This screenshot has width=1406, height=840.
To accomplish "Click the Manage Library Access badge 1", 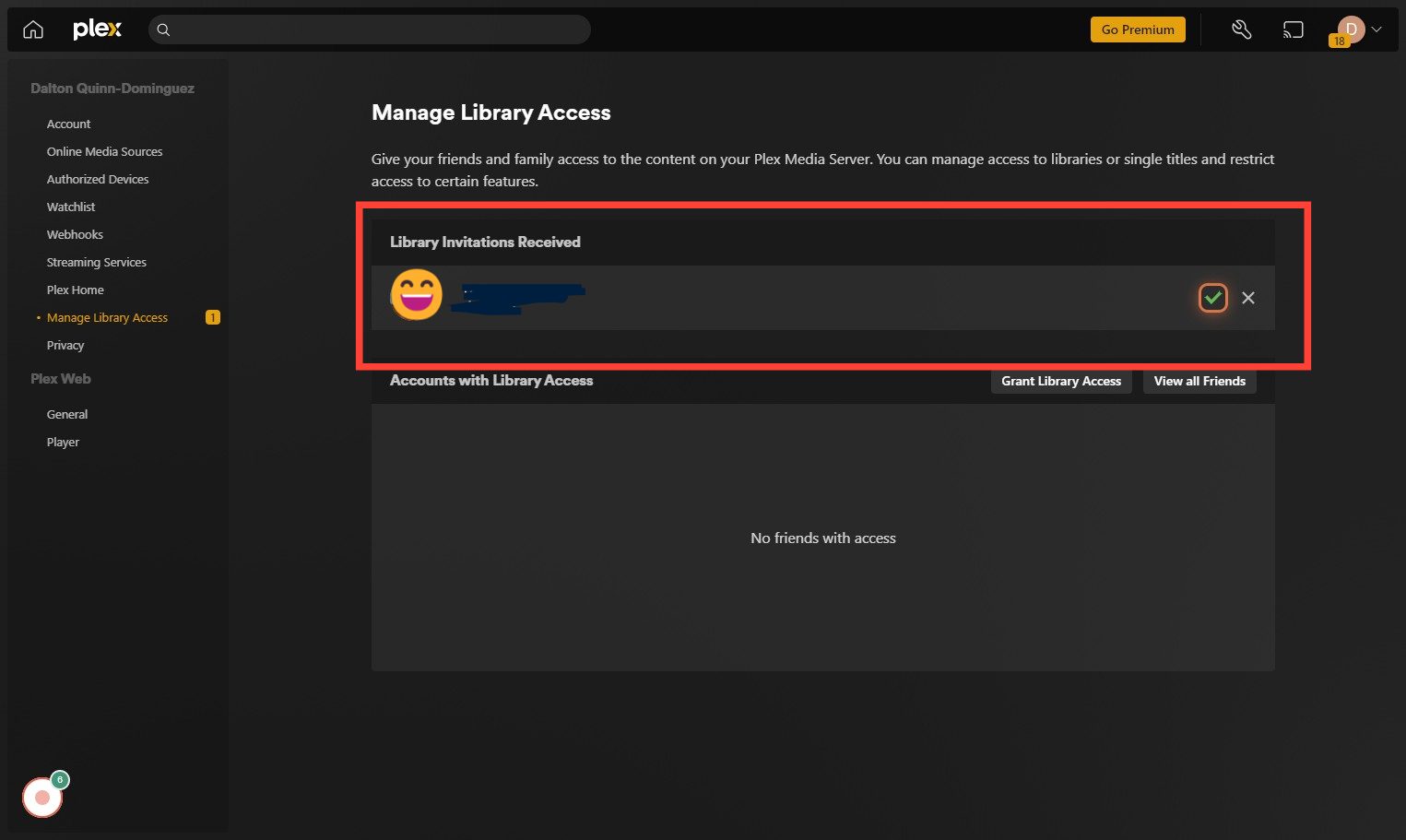I will 213,317.
